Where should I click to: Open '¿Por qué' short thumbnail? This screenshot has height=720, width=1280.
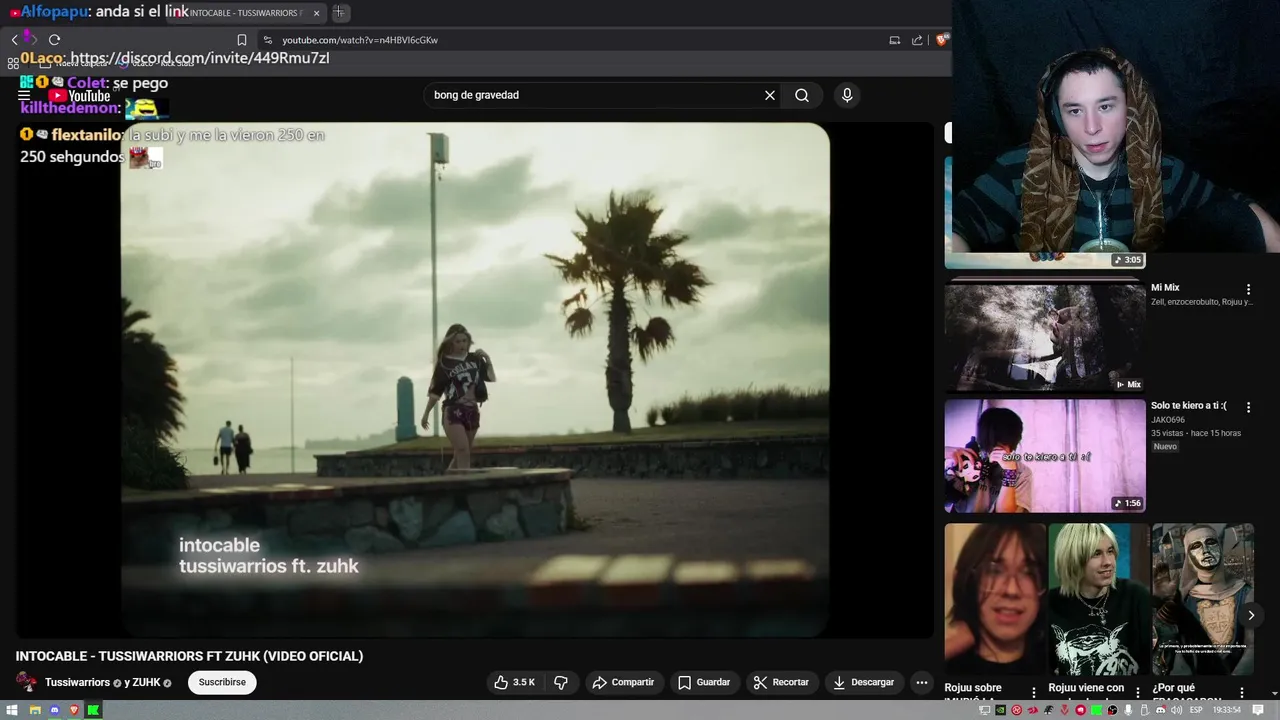(x=1202, y=600)
